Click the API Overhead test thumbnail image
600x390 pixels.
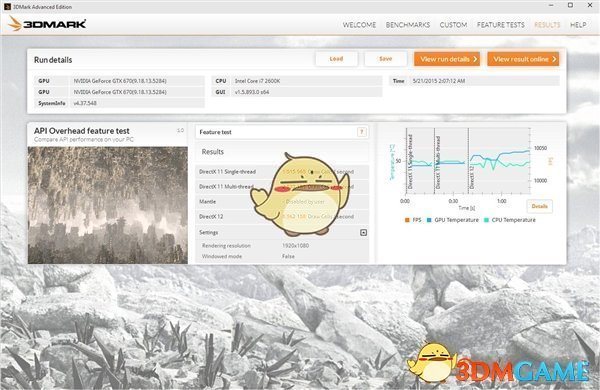(x=108, y=205)
